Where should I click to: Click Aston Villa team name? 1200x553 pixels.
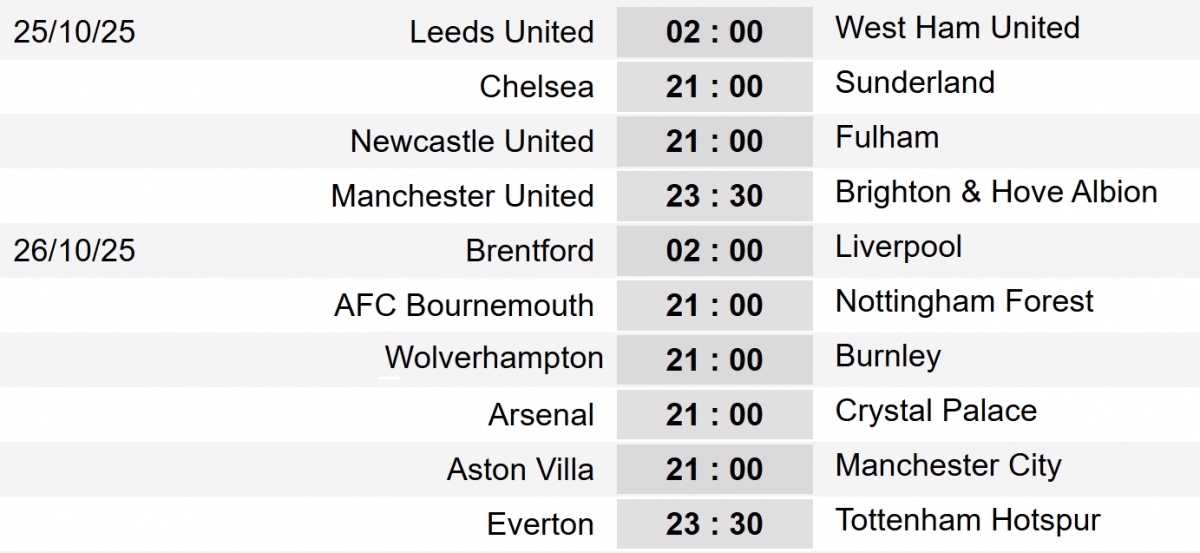click(520, 469)
